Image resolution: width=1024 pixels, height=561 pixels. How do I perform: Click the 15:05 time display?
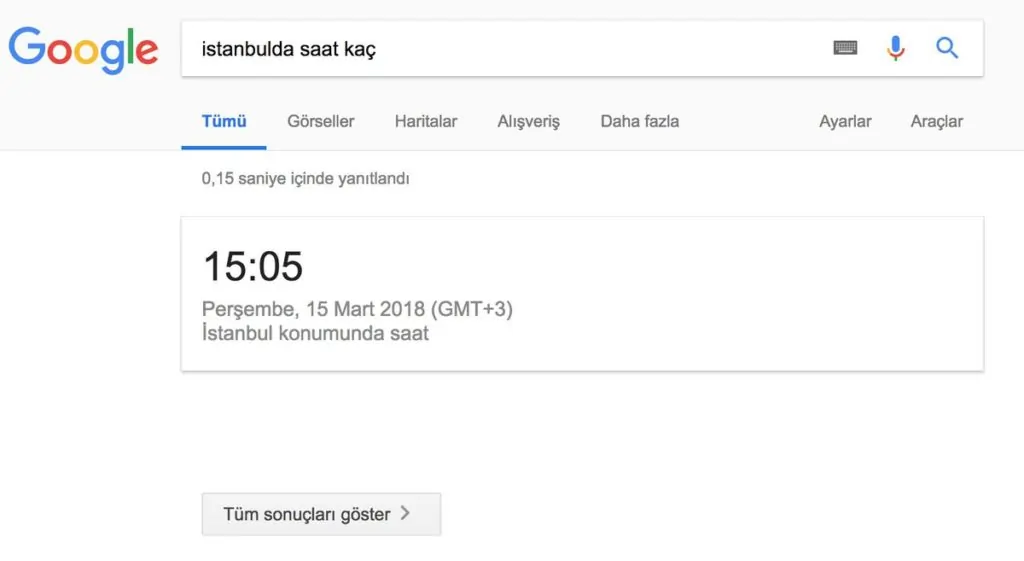[253, 267]
